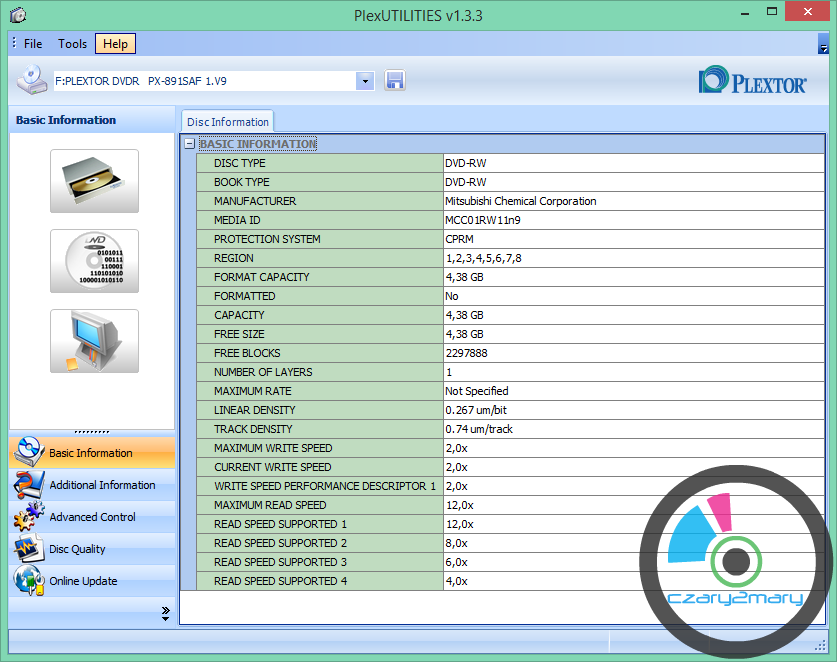
Task: Open the Help menu
Action: click(x=115, y=44)
